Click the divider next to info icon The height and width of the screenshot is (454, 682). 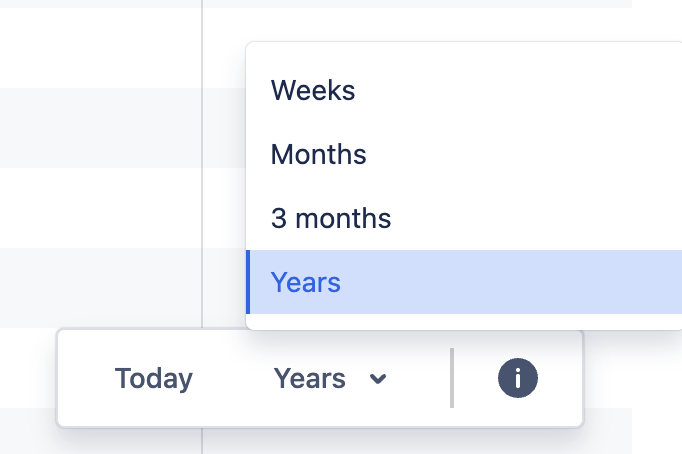tap(452, 378)
